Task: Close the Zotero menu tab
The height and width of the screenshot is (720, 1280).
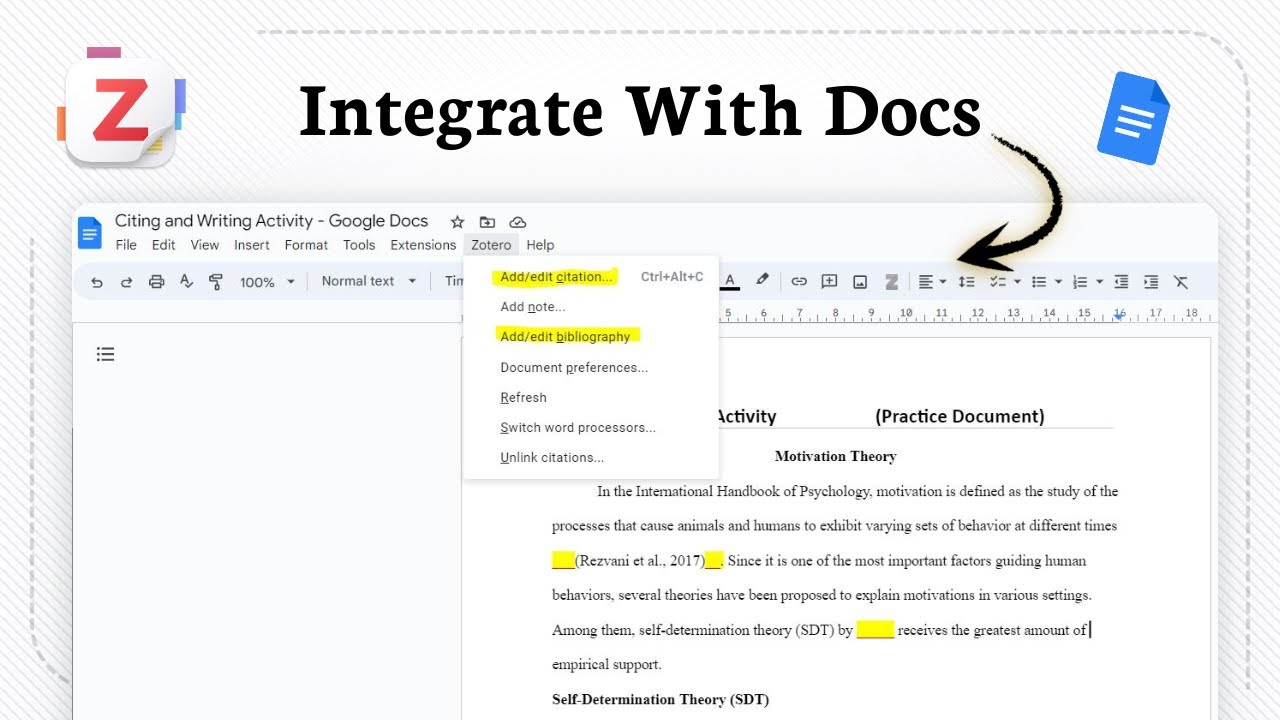Action: 491,245
